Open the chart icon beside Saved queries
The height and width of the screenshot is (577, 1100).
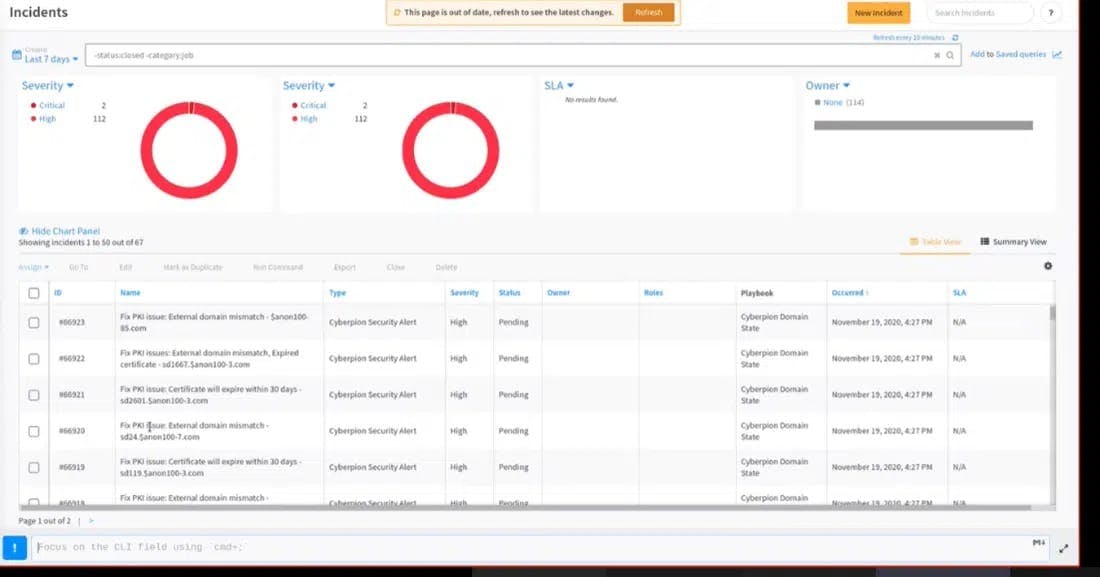[1057, 55]
